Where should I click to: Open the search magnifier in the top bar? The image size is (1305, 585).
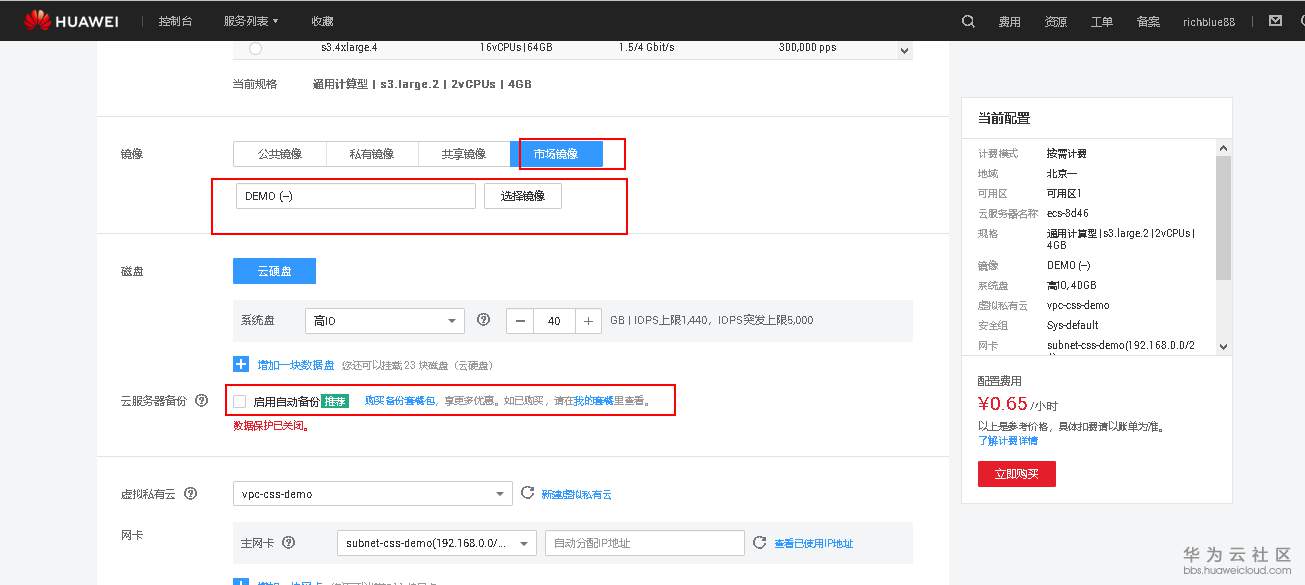966,20
